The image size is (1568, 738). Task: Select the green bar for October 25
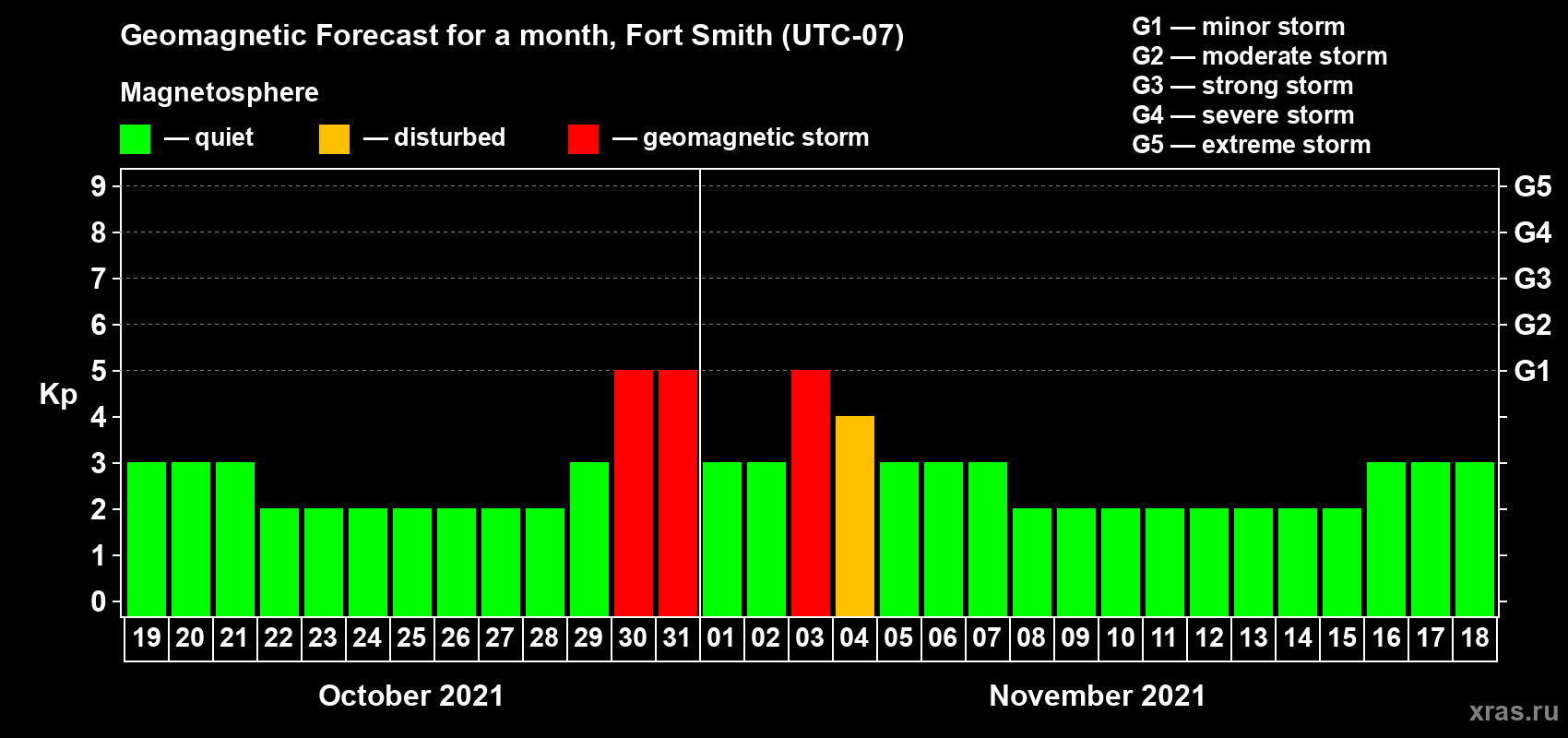pyautogui.click(x=412, y=562)
